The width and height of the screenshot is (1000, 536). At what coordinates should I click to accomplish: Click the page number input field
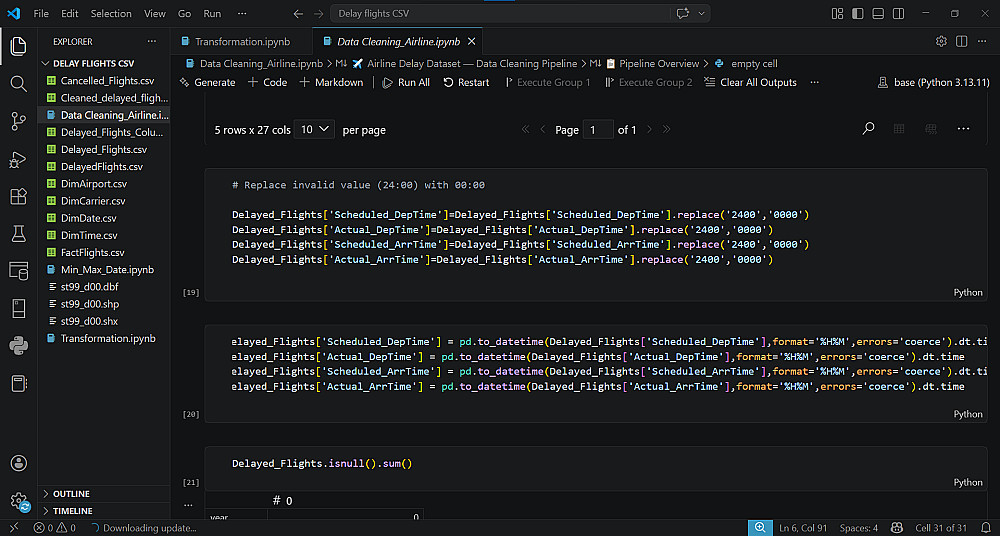pos(598,130)
